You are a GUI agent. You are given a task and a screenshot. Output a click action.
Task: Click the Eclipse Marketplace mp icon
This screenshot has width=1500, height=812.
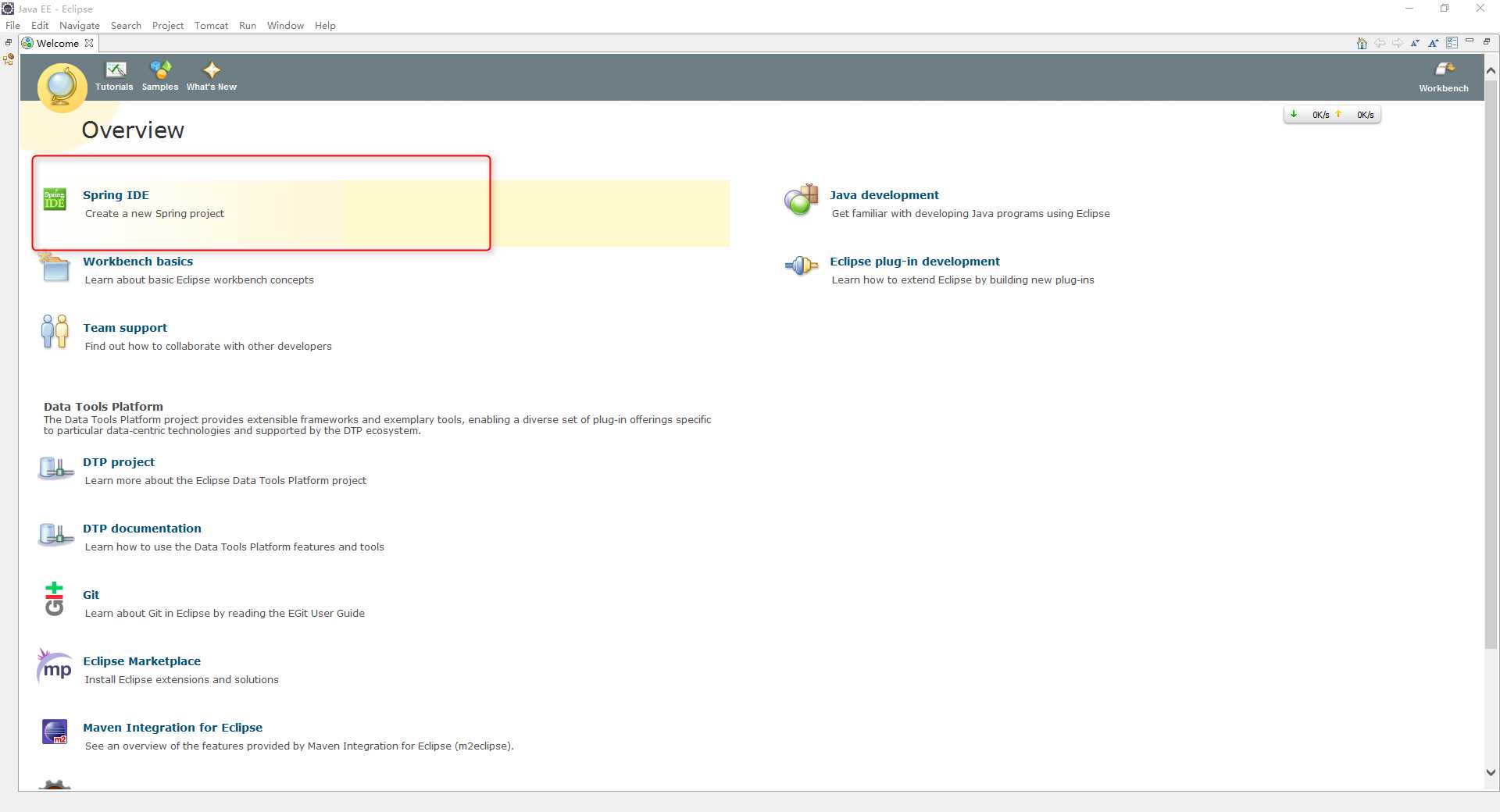55,667
